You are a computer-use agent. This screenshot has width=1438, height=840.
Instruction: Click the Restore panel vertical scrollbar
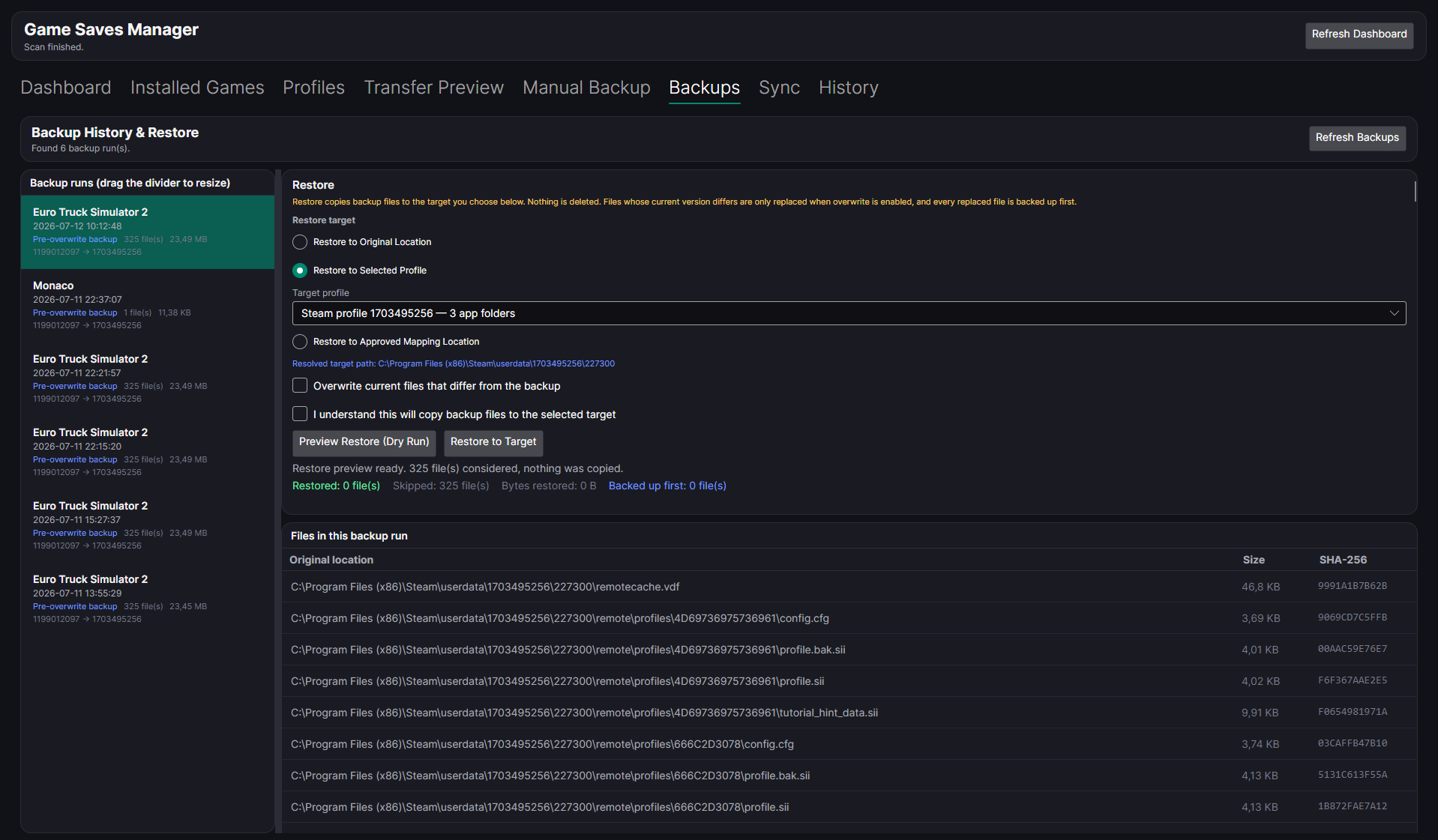[1415, 191]
